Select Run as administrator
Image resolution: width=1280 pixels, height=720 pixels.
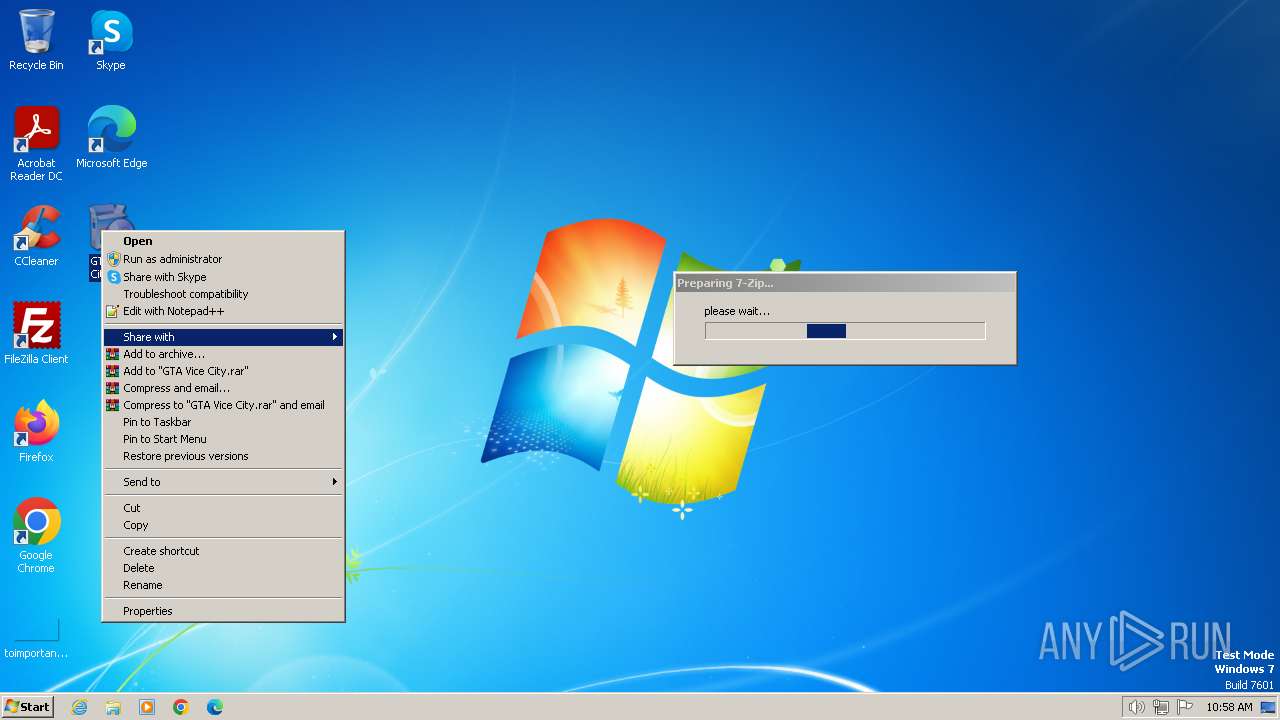pos(224,259)
